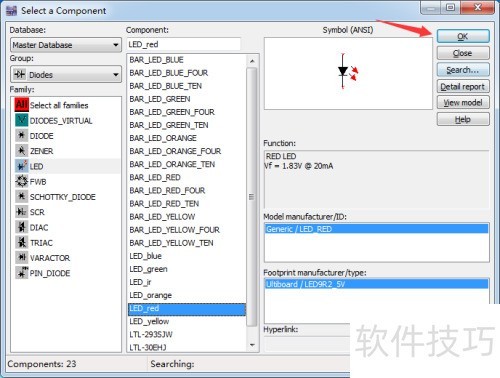
Task: Click the component list scrollbar thumb
Action: (x=252, y=197)
